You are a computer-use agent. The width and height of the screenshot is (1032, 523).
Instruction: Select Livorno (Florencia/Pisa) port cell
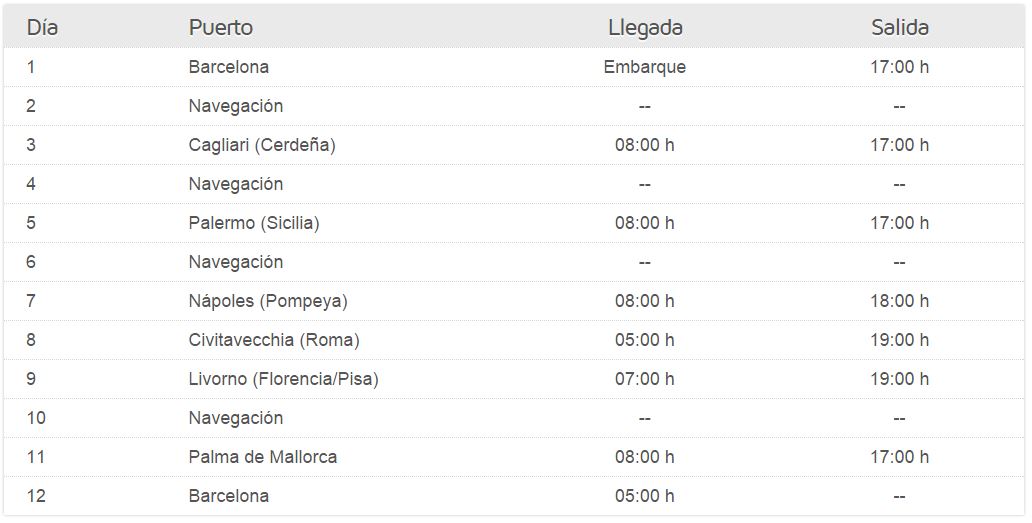(x=284, y=379)
